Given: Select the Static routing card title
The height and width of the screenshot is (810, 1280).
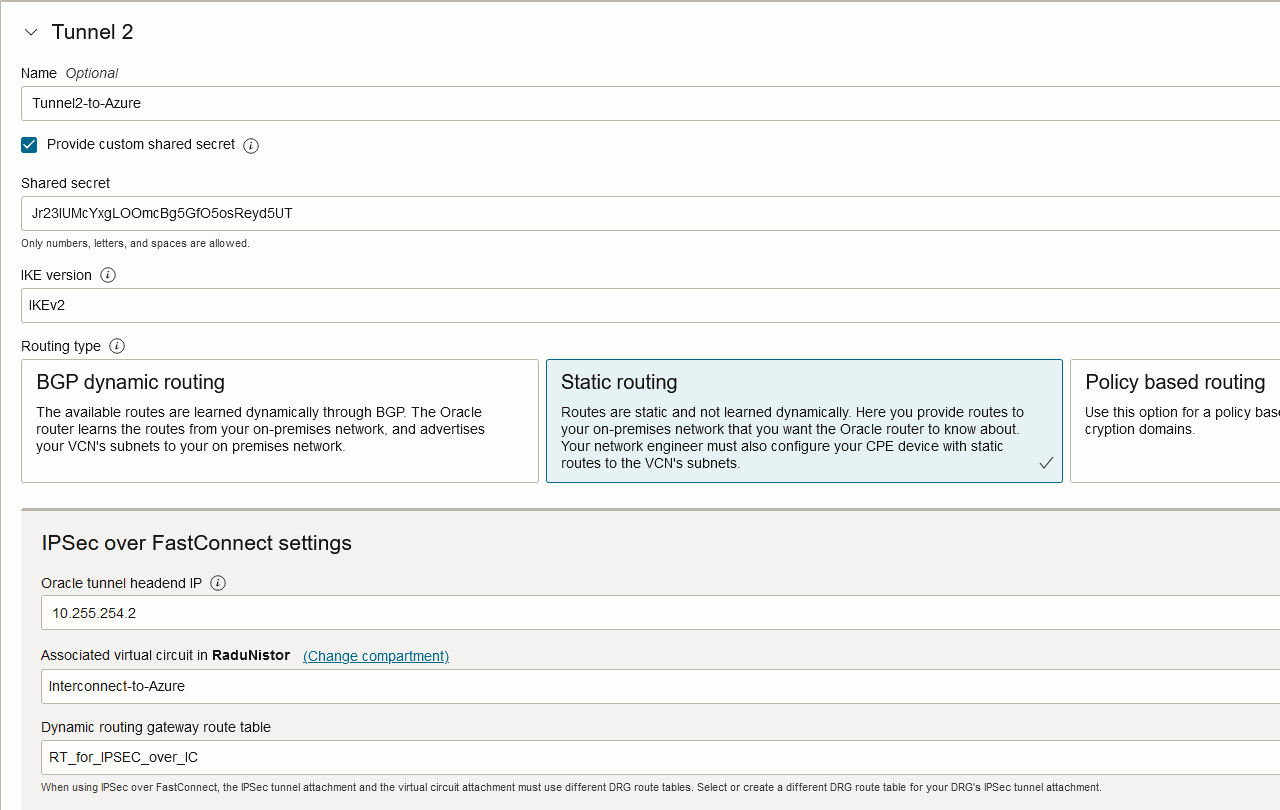Looking at the screenshot, I should (x=619, y=382).
